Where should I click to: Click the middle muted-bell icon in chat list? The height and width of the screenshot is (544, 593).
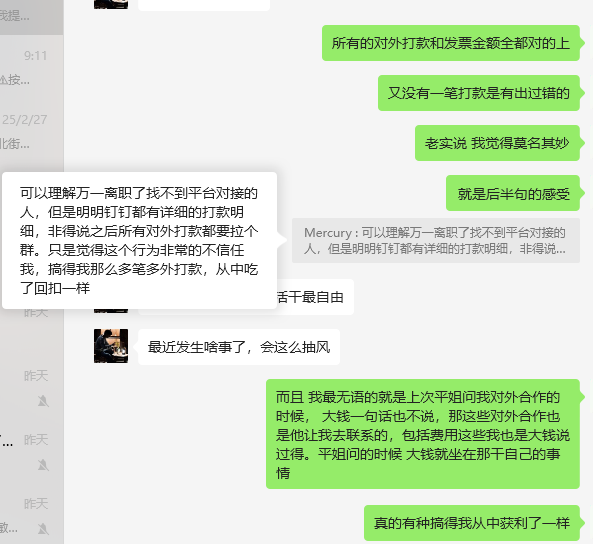(x=43, y=465)
